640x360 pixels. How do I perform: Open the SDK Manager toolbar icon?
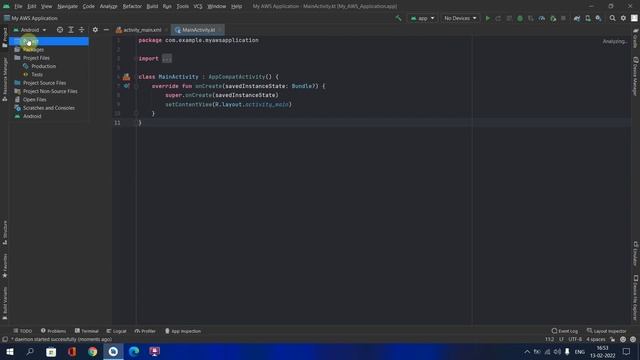pyautogui.click(x=598, y=18)
